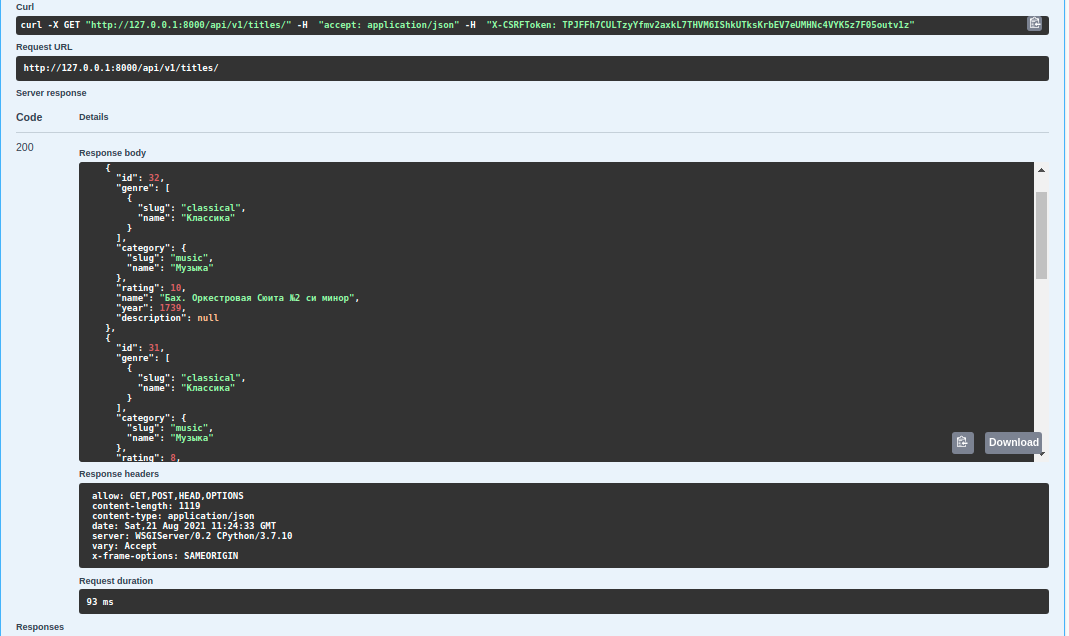Click the request URL text box
This screenshot has height=636, width=1069.
(532, 68)
